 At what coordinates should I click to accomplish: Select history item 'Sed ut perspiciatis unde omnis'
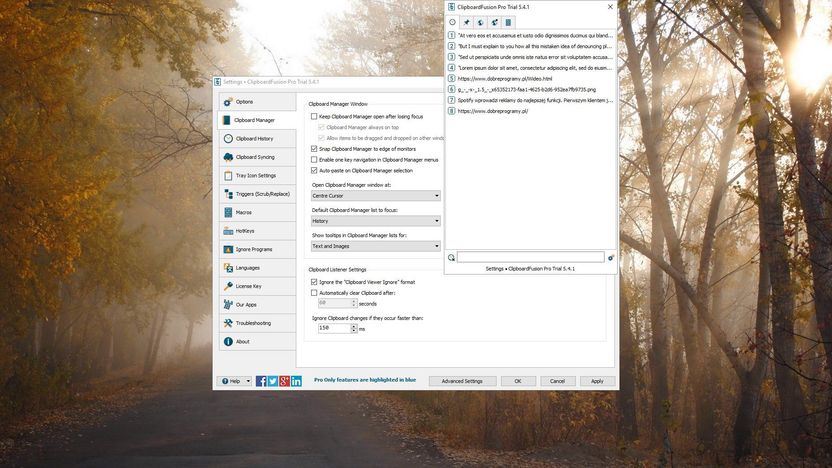click(x=531, y=57)
